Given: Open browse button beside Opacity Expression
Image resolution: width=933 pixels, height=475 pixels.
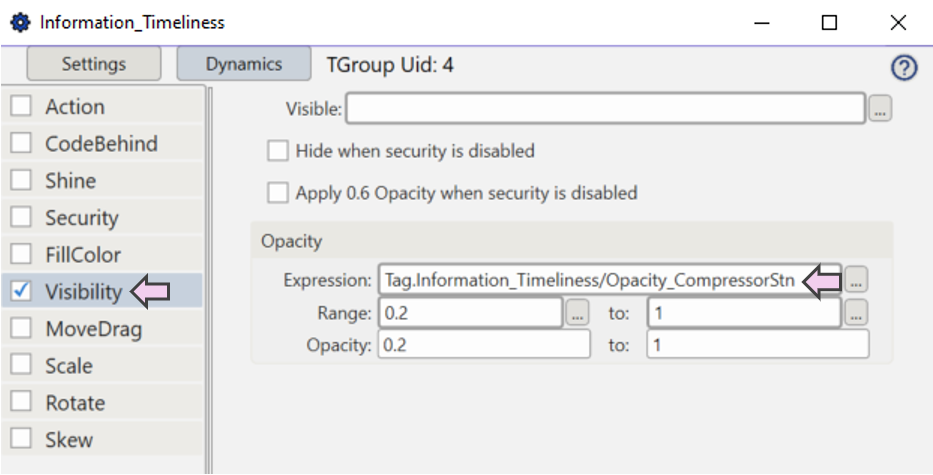Looking at the screenshot, I should pyautogui.click(x=855, y=281).
